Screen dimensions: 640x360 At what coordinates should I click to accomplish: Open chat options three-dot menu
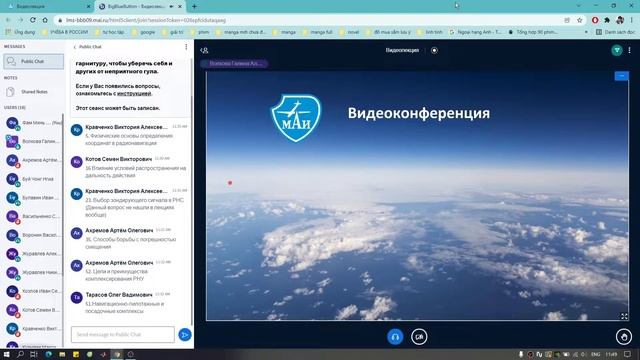click(186, 47)
